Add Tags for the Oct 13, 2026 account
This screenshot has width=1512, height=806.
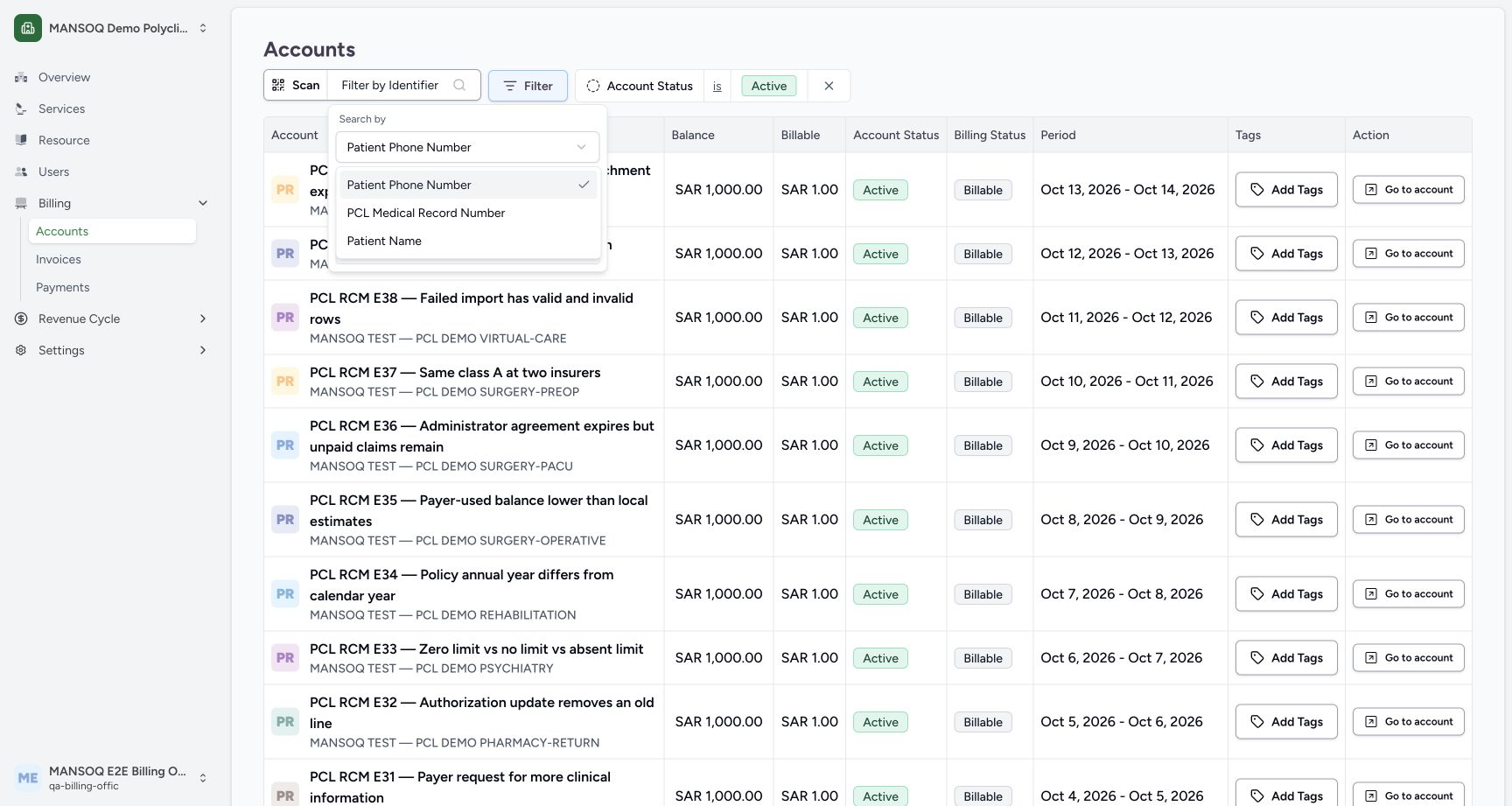(1286, 189)
